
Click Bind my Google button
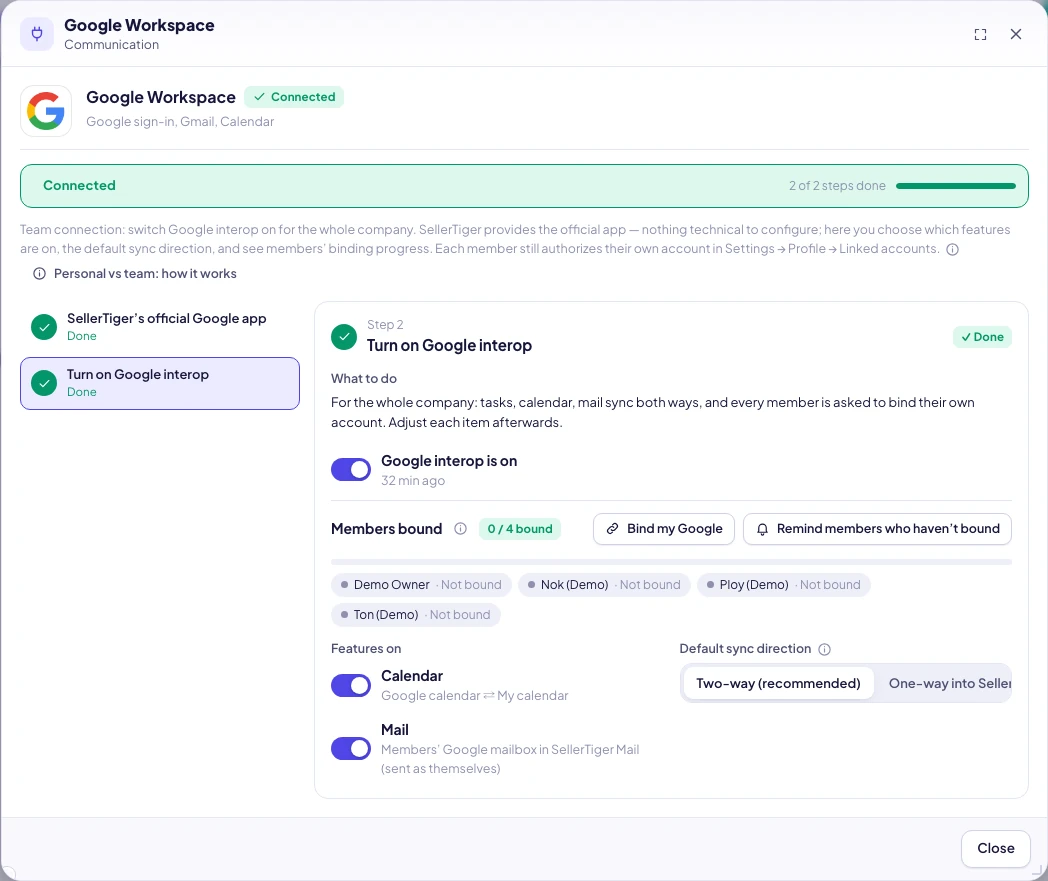(664, 529)
